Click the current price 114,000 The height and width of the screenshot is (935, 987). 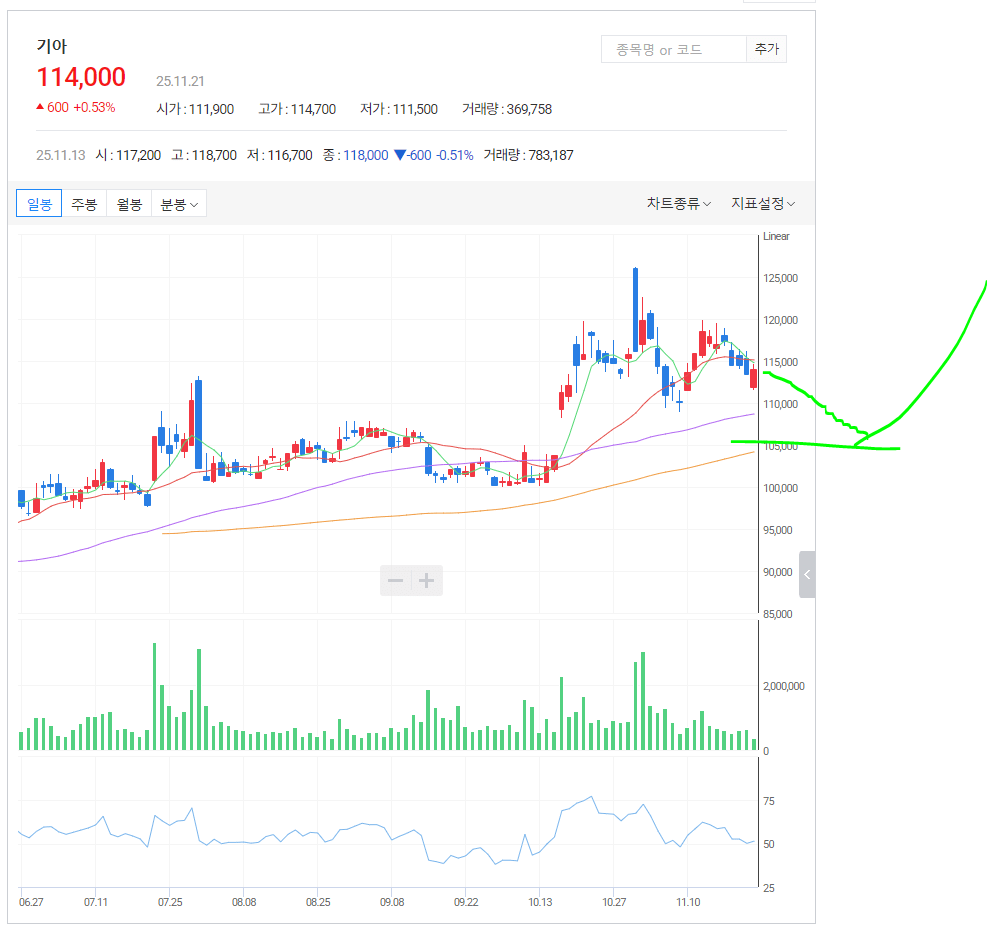(x=81, y=77)
